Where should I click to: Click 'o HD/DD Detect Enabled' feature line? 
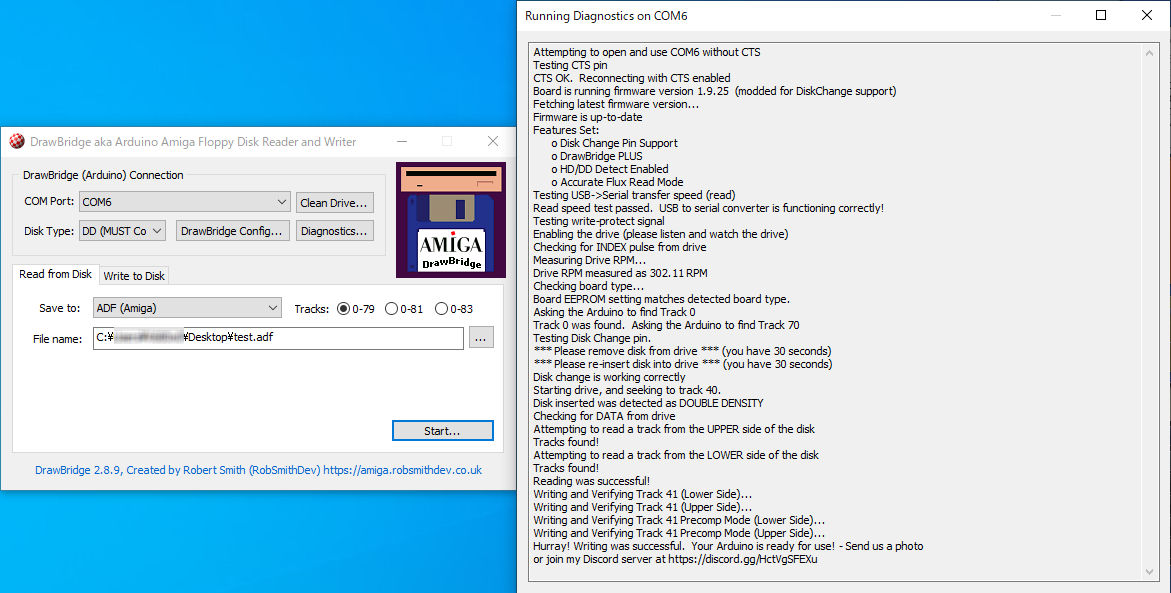[609, 170]
